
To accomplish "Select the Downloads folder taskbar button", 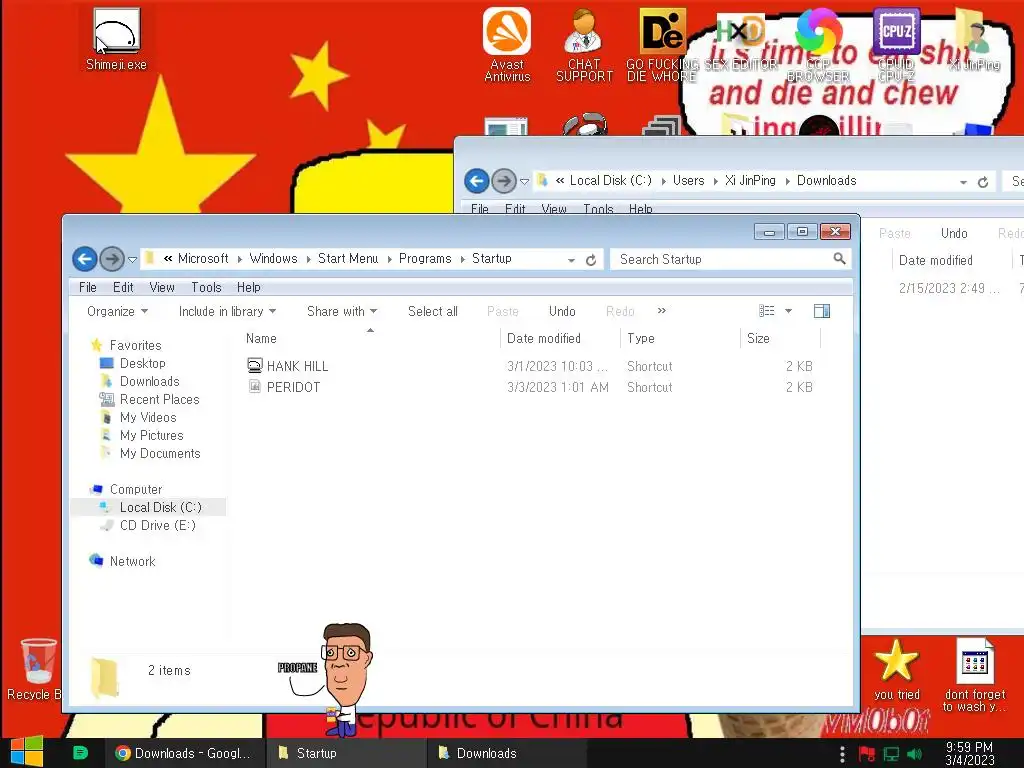I will [x=507, y=753].
